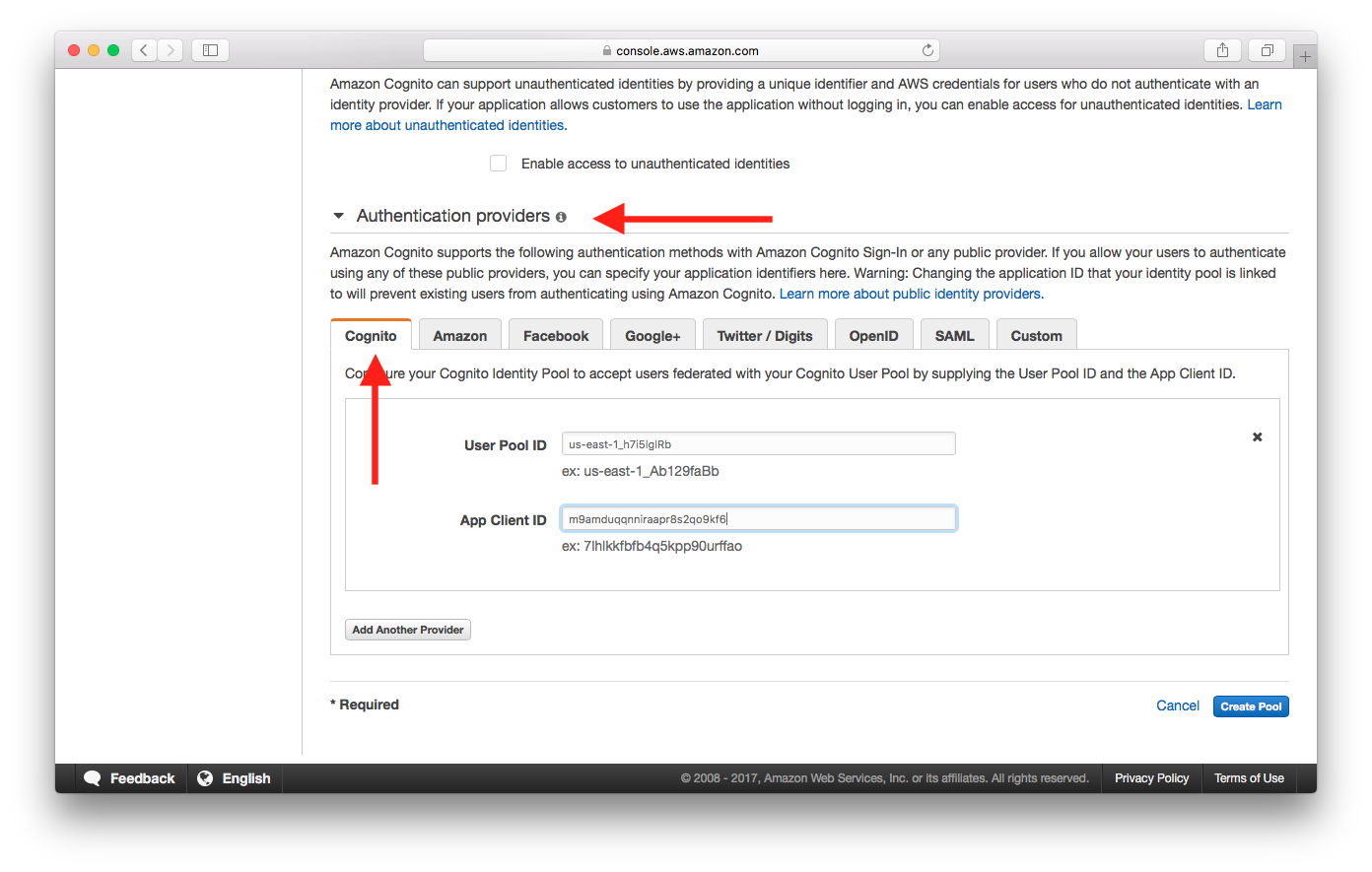The height and width of the screenshot is (872, 1372).
Task: Open the Facebook provider tab
Action: point(556,335)
